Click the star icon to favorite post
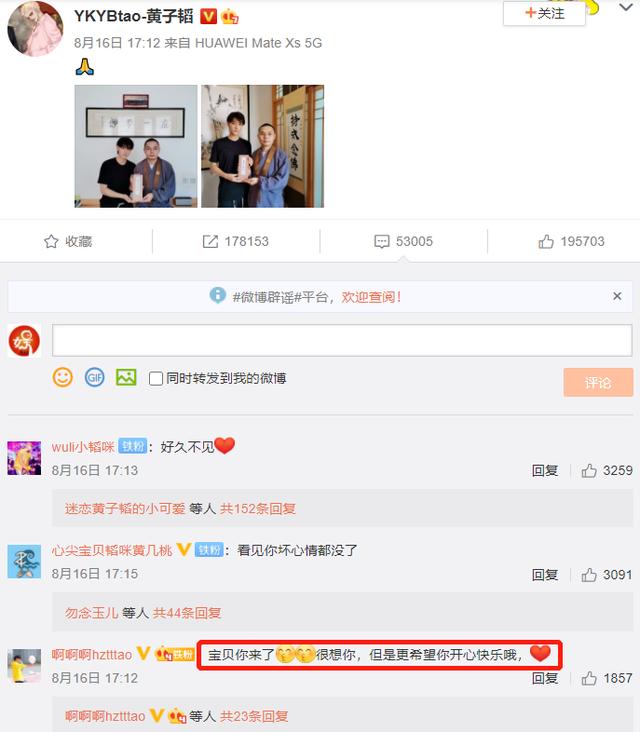 point(51,241)
